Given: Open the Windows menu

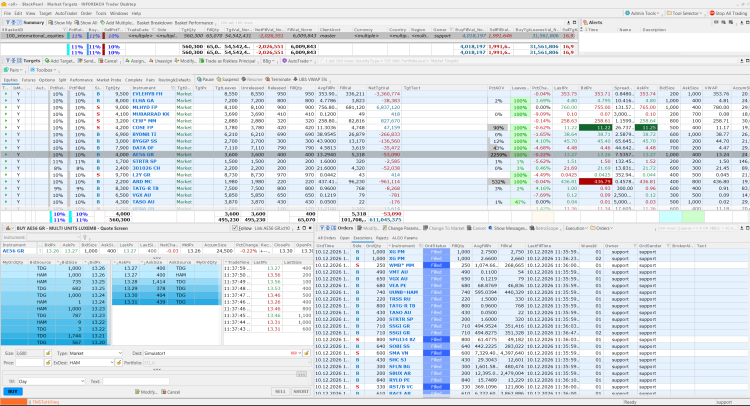Looking at the screenshot, I should 119,13.
